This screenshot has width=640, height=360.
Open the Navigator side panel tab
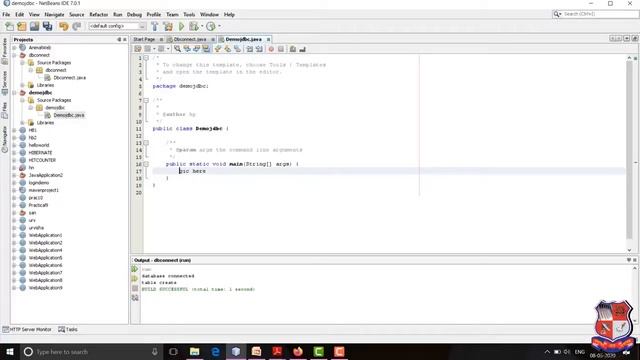point(4,139)
